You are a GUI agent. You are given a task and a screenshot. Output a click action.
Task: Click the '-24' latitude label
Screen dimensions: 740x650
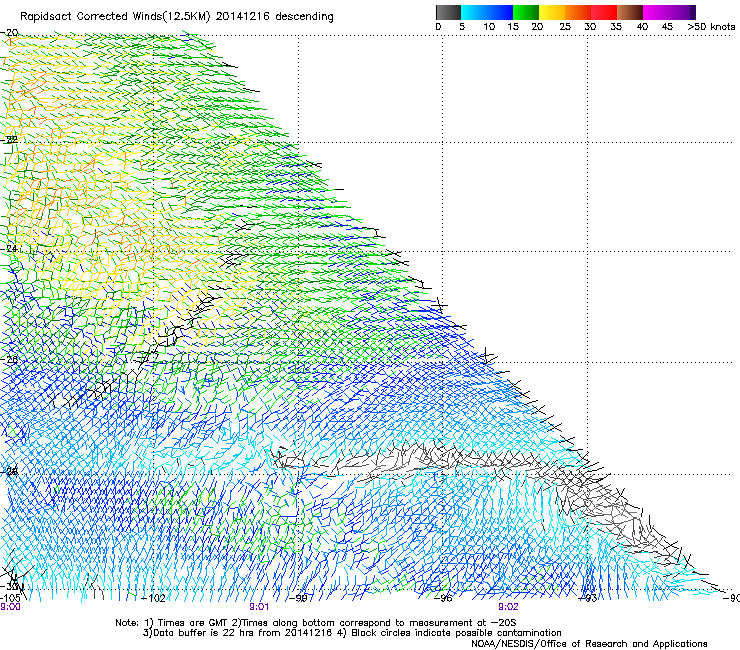pyautogui.click(x=10, y=248)
